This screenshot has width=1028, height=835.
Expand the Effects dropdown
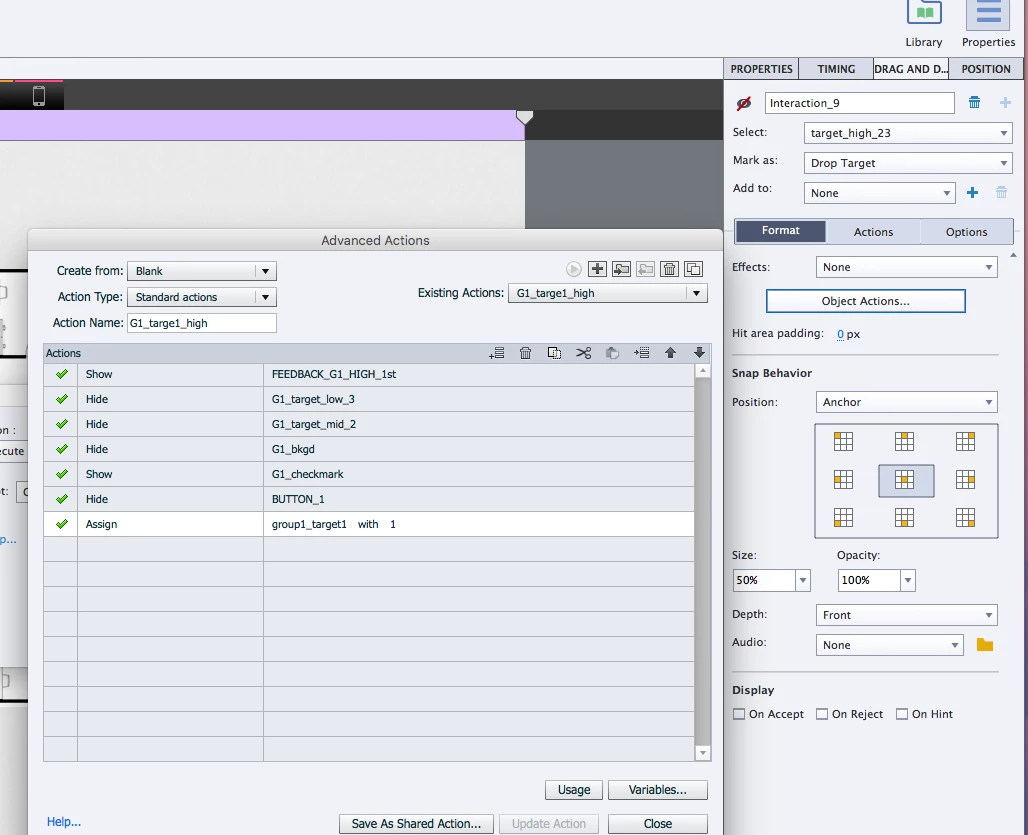[x=907, y=267]
